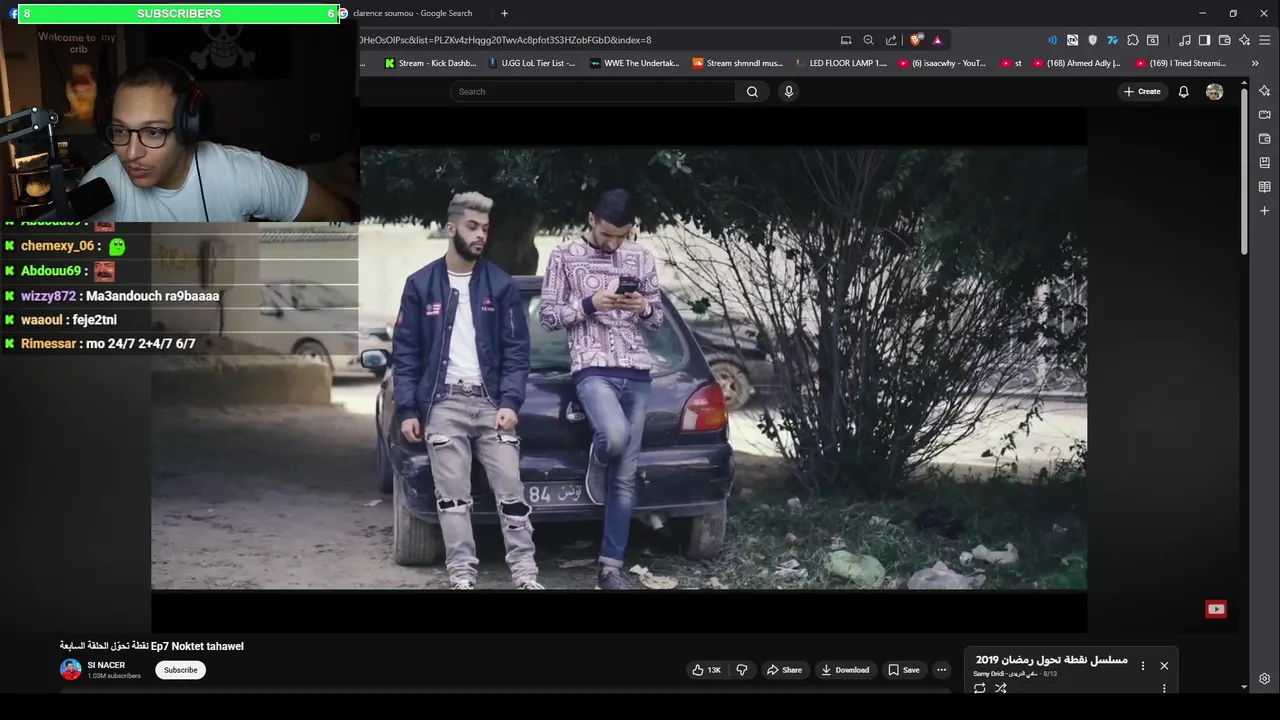Open sidebar settings gear icon

pos(1264,679)
